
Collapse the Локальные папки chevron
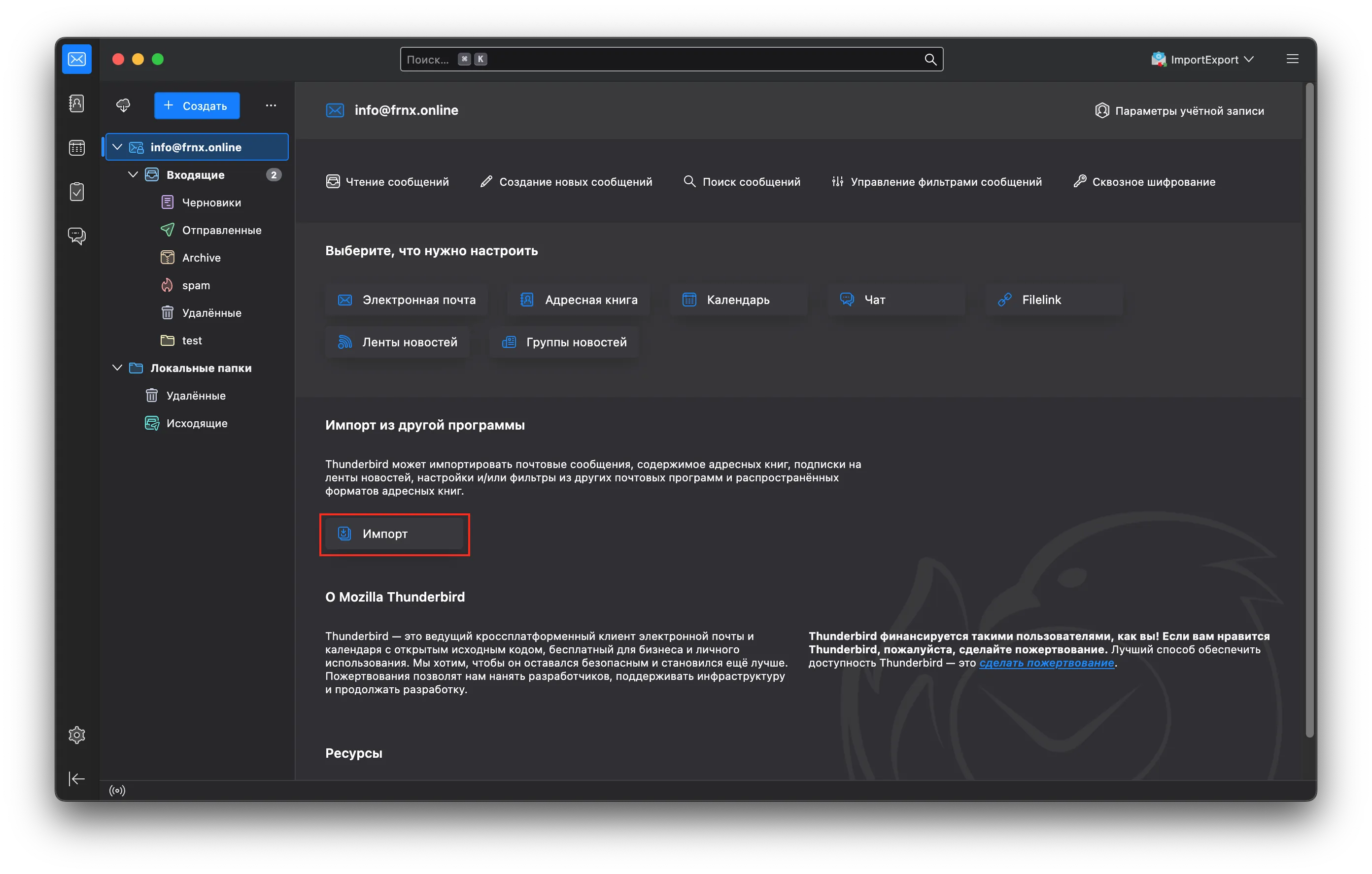point(117,368)
